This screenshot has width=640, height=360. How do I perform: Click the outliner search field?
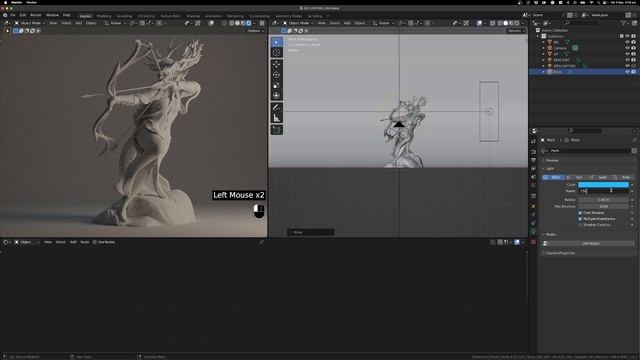580,23
